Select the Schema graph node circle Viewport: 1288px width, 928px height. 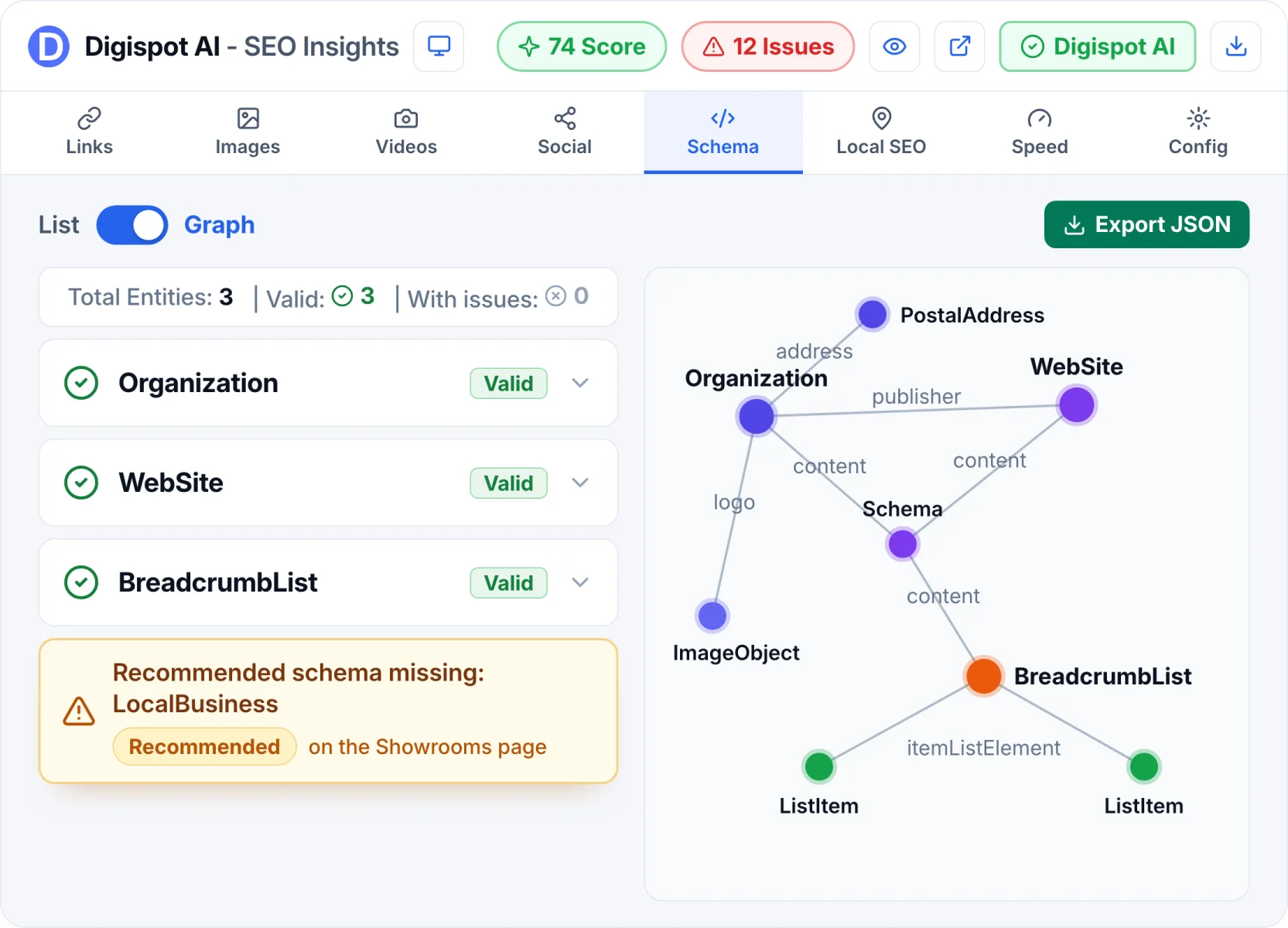click(903, 544)
